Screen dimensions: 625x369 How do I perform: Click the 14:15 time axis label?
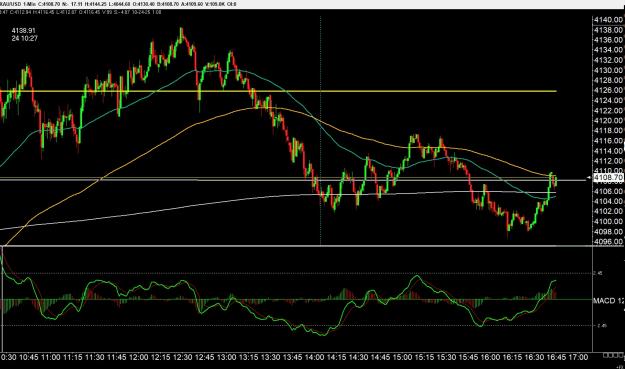336,357
